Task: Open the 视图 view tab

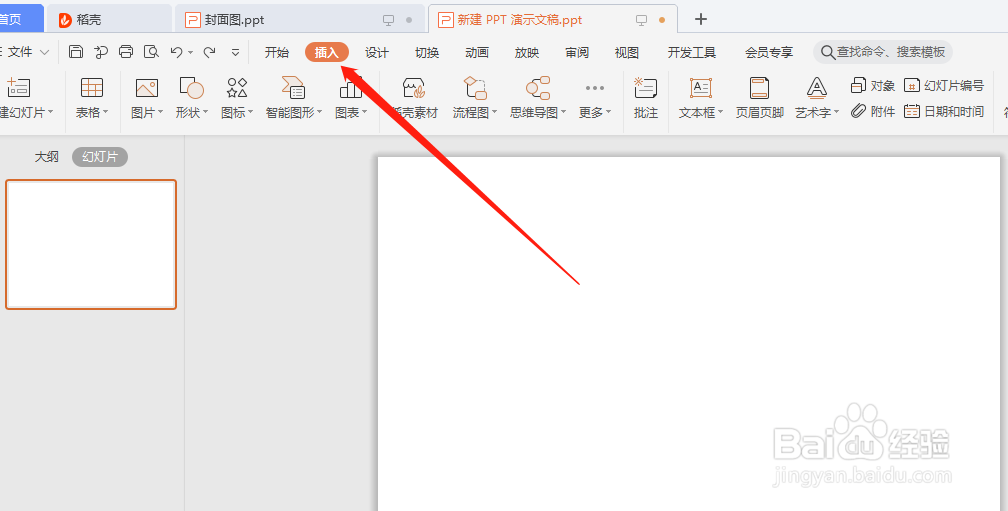Action: 627,53
